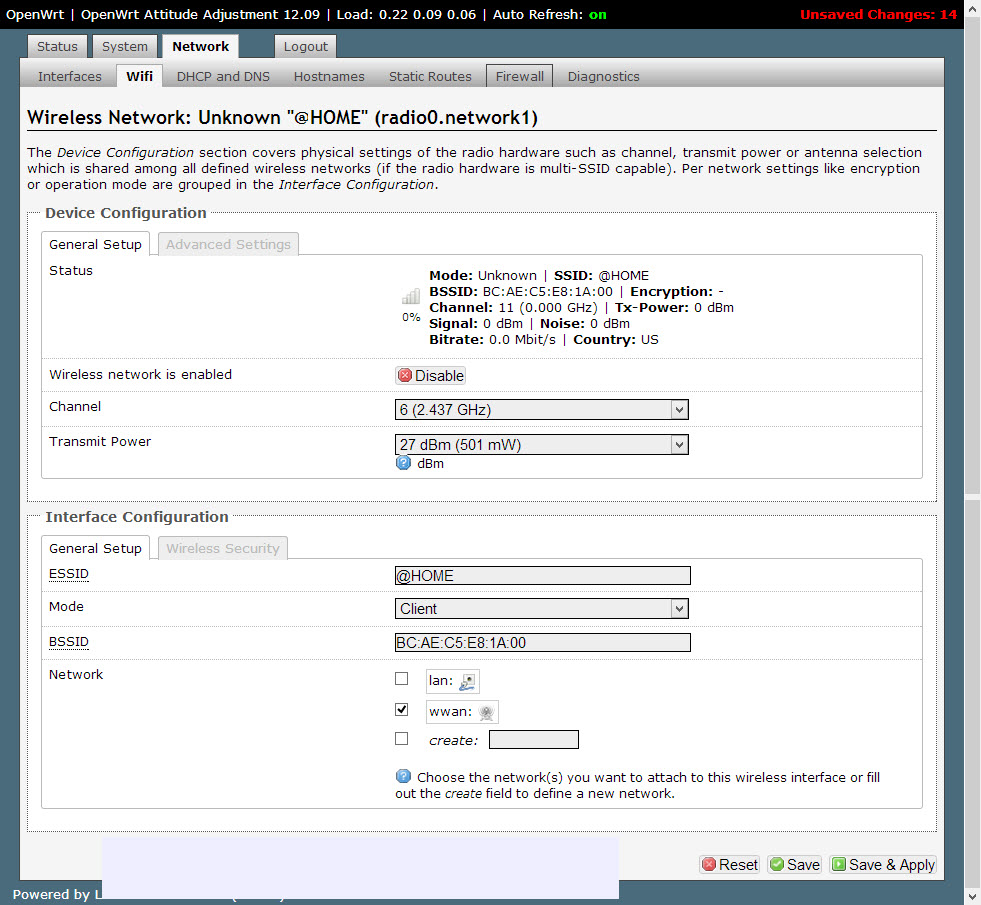Screen dimensions: 981x905
Task: Switch to Device Advanced Settings tab
Action: coord(228,245)
